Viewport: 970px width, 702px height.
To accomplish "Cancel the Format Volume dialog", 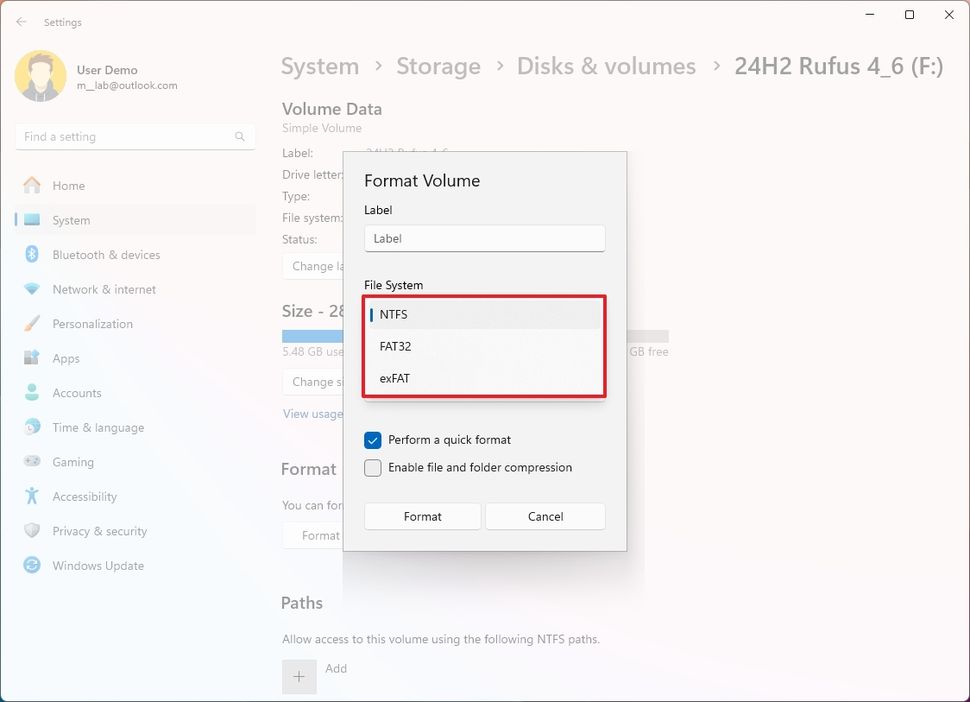I will click(545, 516).
